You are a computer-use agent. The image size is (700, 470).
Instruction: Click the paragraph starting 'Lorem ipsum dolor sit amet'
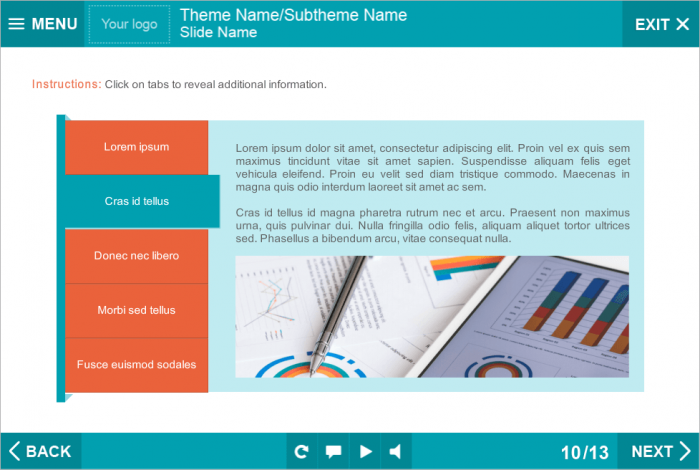click(x=433, y=167)
